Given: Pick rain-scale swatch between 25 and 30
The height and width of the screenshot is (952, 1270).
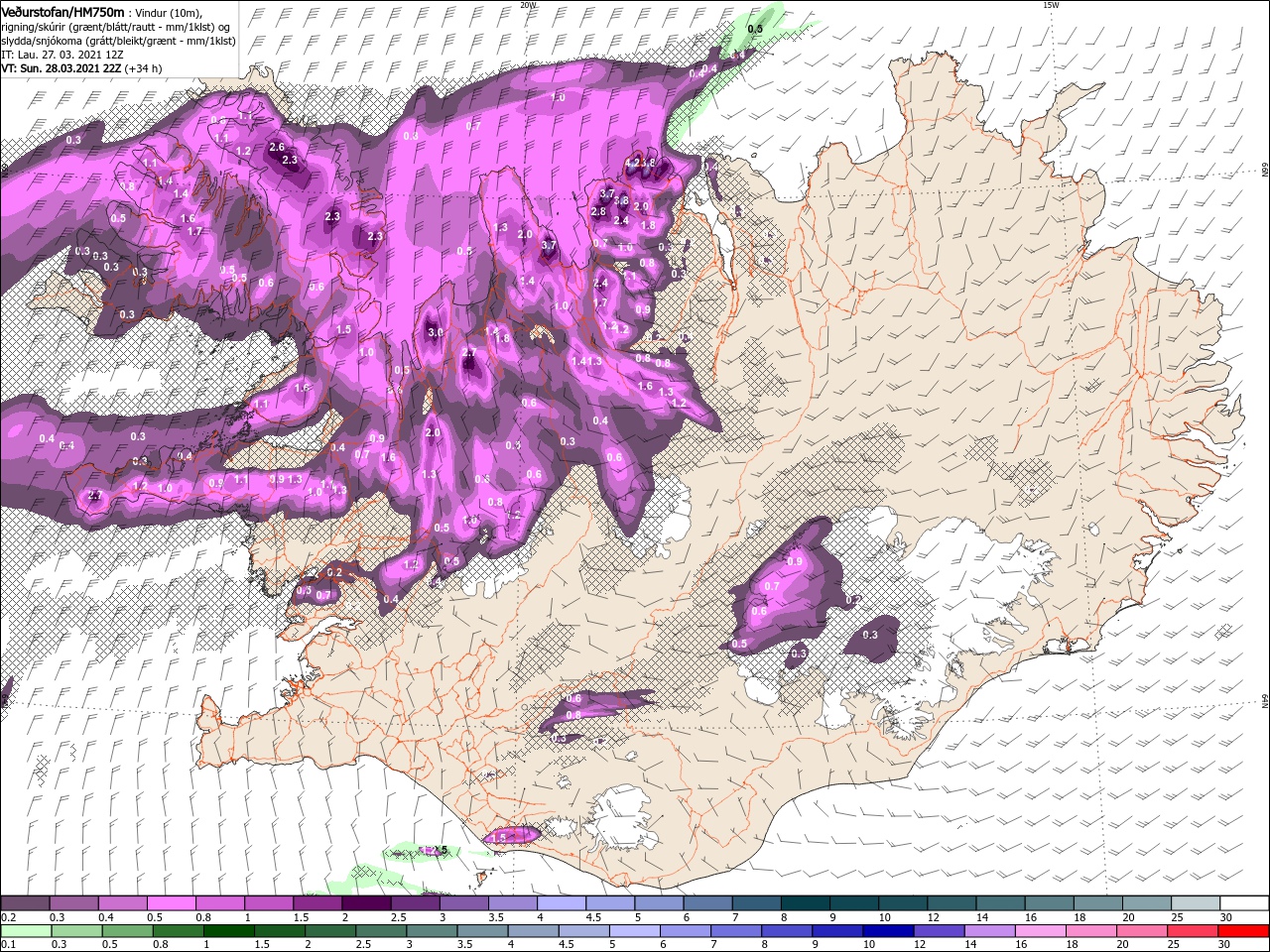Looking at the screenshot, I should pyautogui.click(x=1193, y=931).
